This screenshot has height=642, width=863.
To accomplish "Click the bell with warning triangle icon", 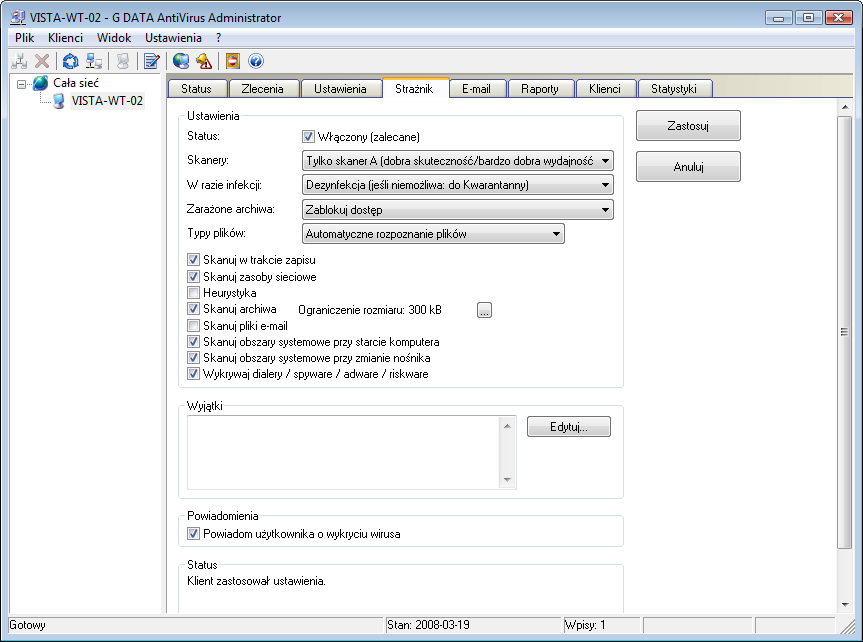I will 204,61.
